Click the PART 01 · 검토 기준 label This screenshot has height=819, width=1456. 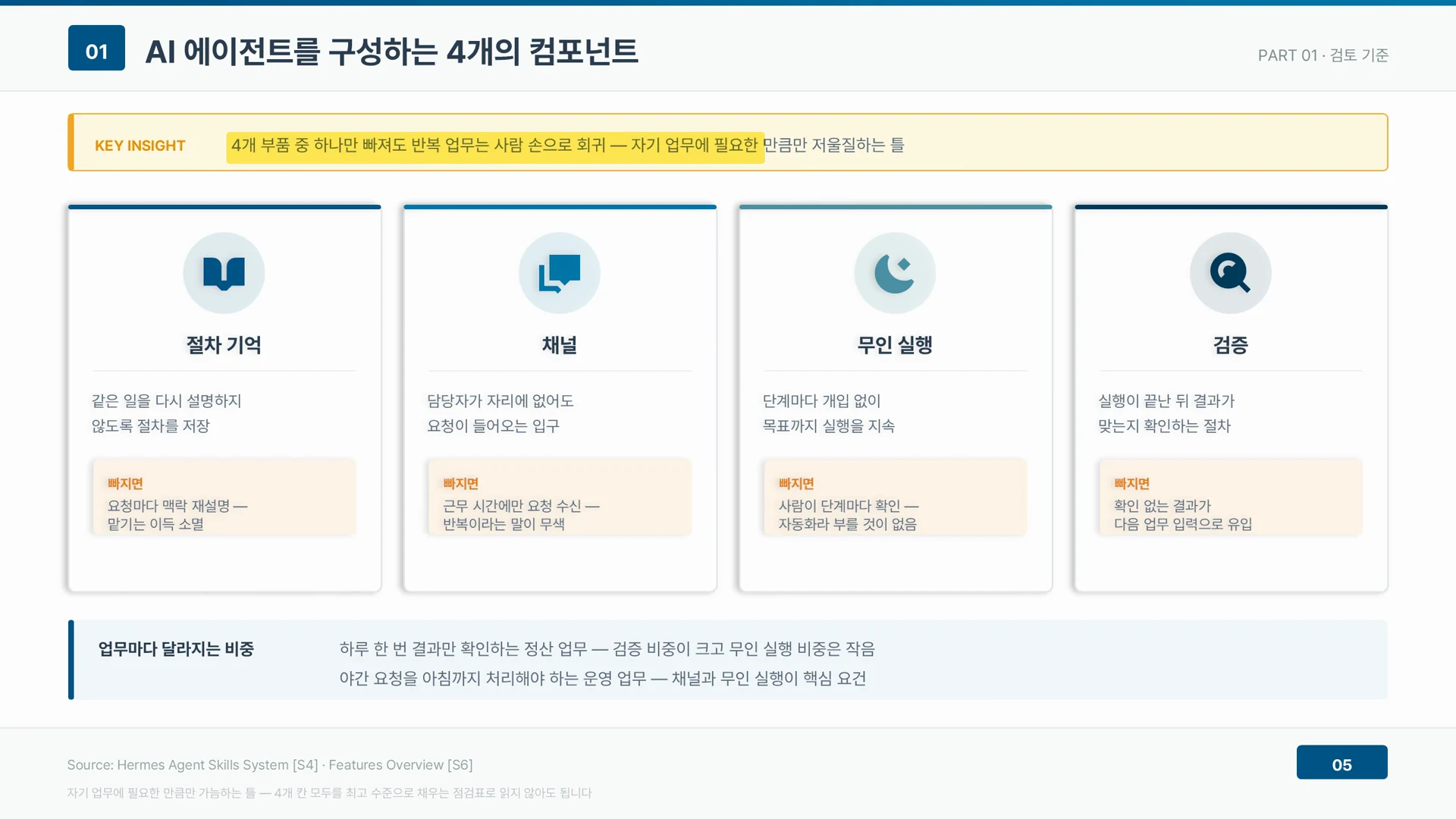(1323, 55)
